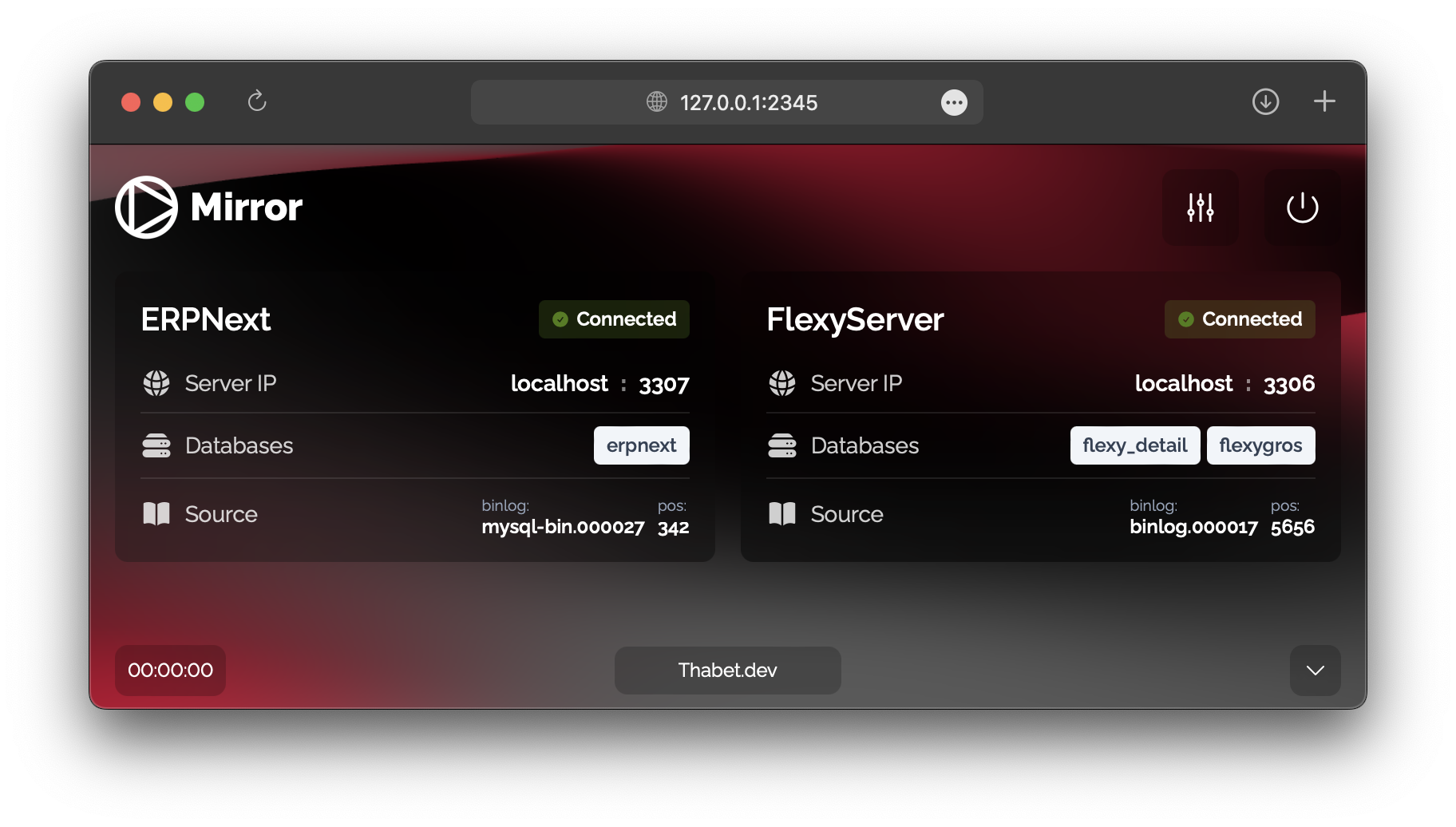Click the Mirror logo icon
Image resolution: width=1456 pixels, height=827 pixels.
click(x=146, y=208)
